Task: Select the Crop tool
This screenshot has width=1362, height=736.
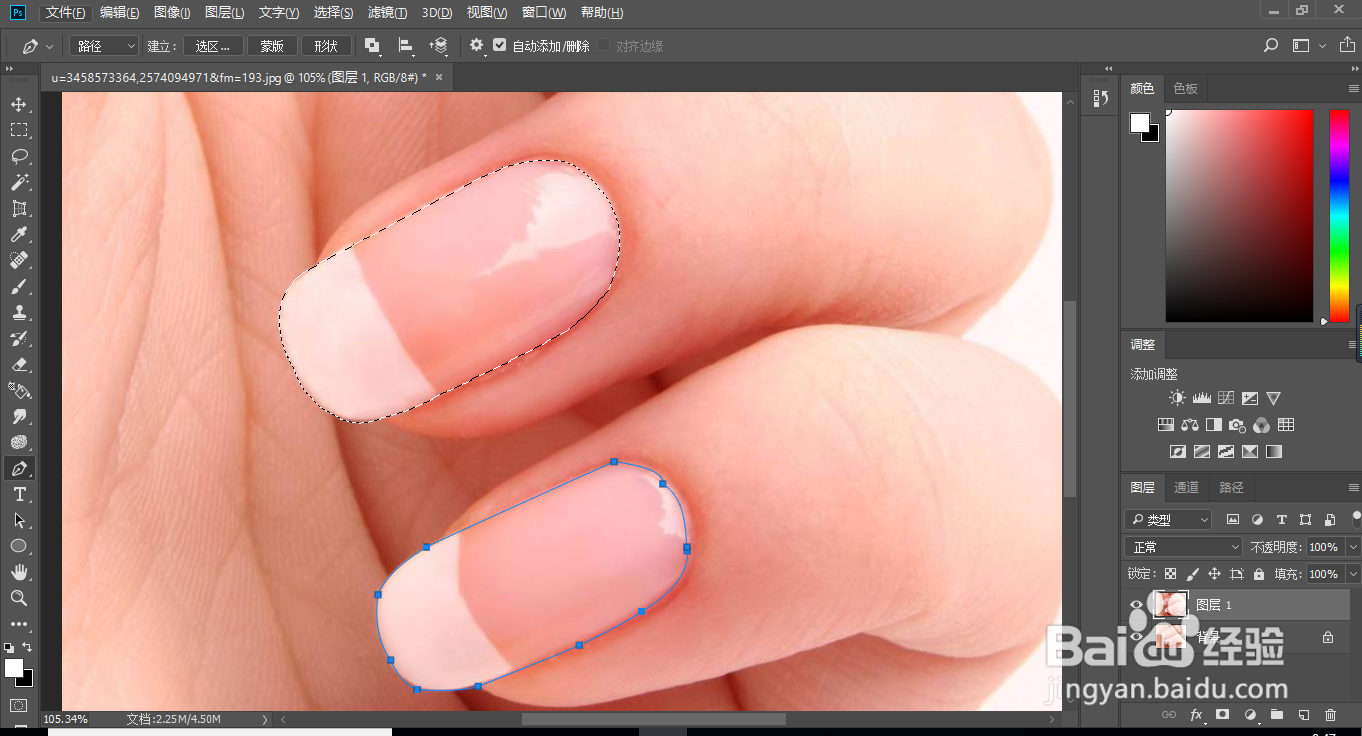Action: [x=19, y=208]
